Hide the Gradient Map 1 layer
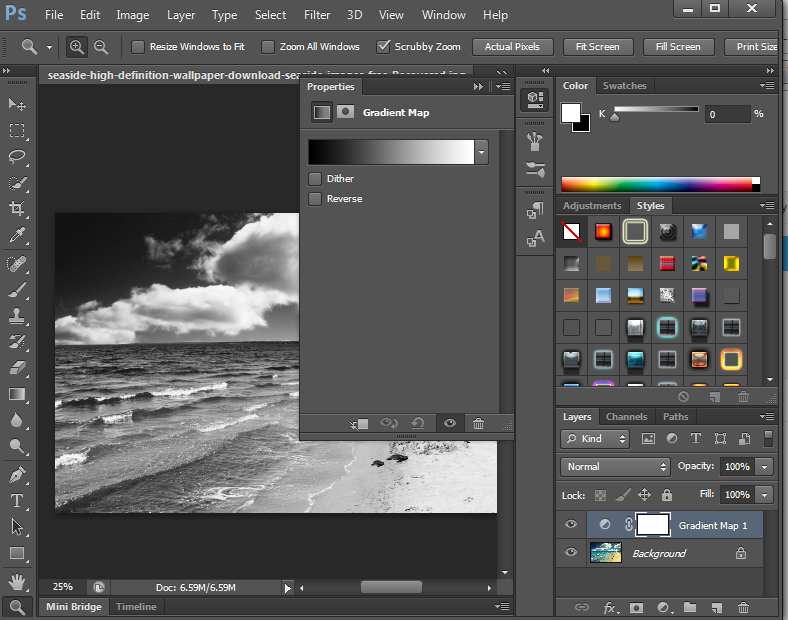The image size is (788, 620). tap(571, 525)
